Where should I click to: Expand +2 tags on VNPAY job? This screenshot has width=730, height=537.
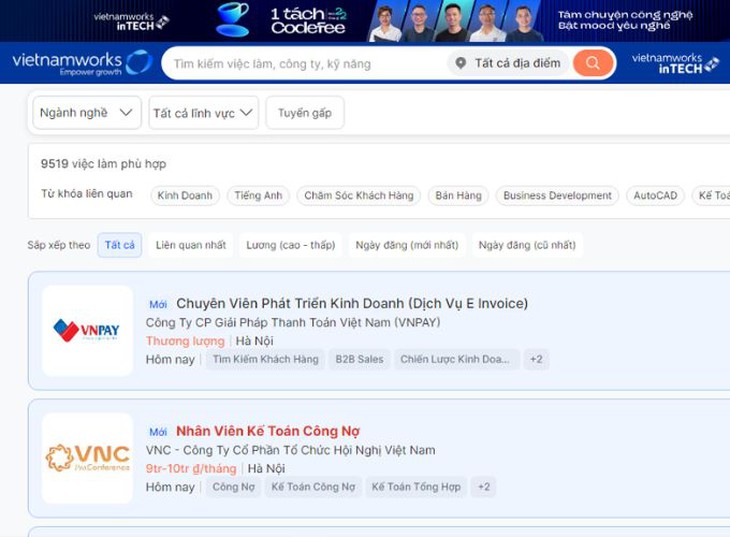(x=536, y=359)
